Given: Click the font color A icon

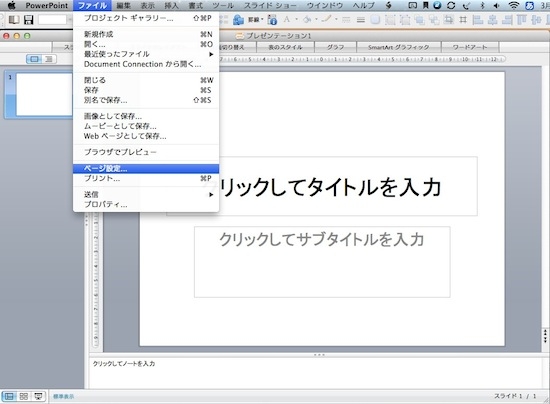Looking at the screenshot, I should 287,19.
